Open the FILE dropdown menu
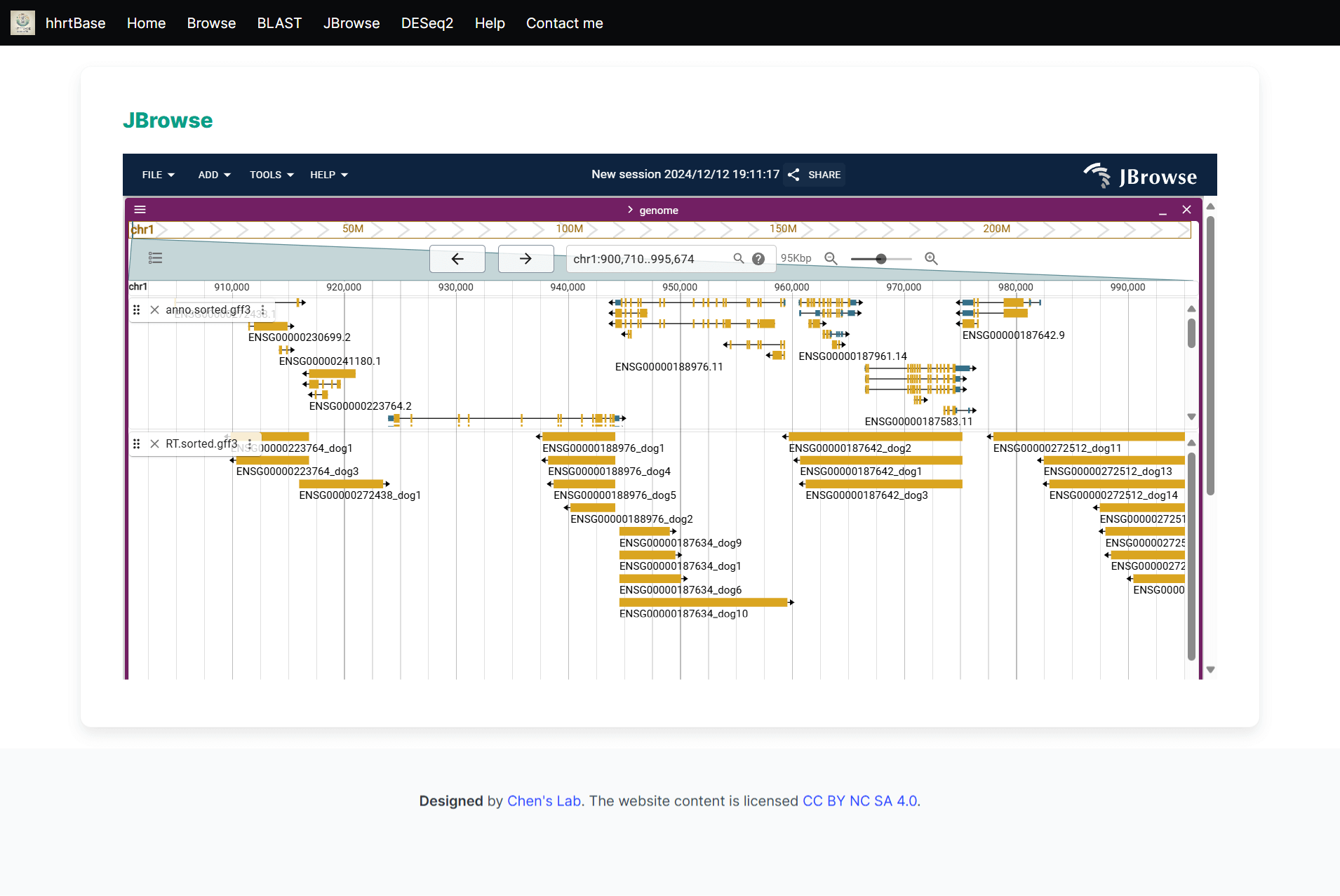The image size is (1340, 896). point(158,175)
